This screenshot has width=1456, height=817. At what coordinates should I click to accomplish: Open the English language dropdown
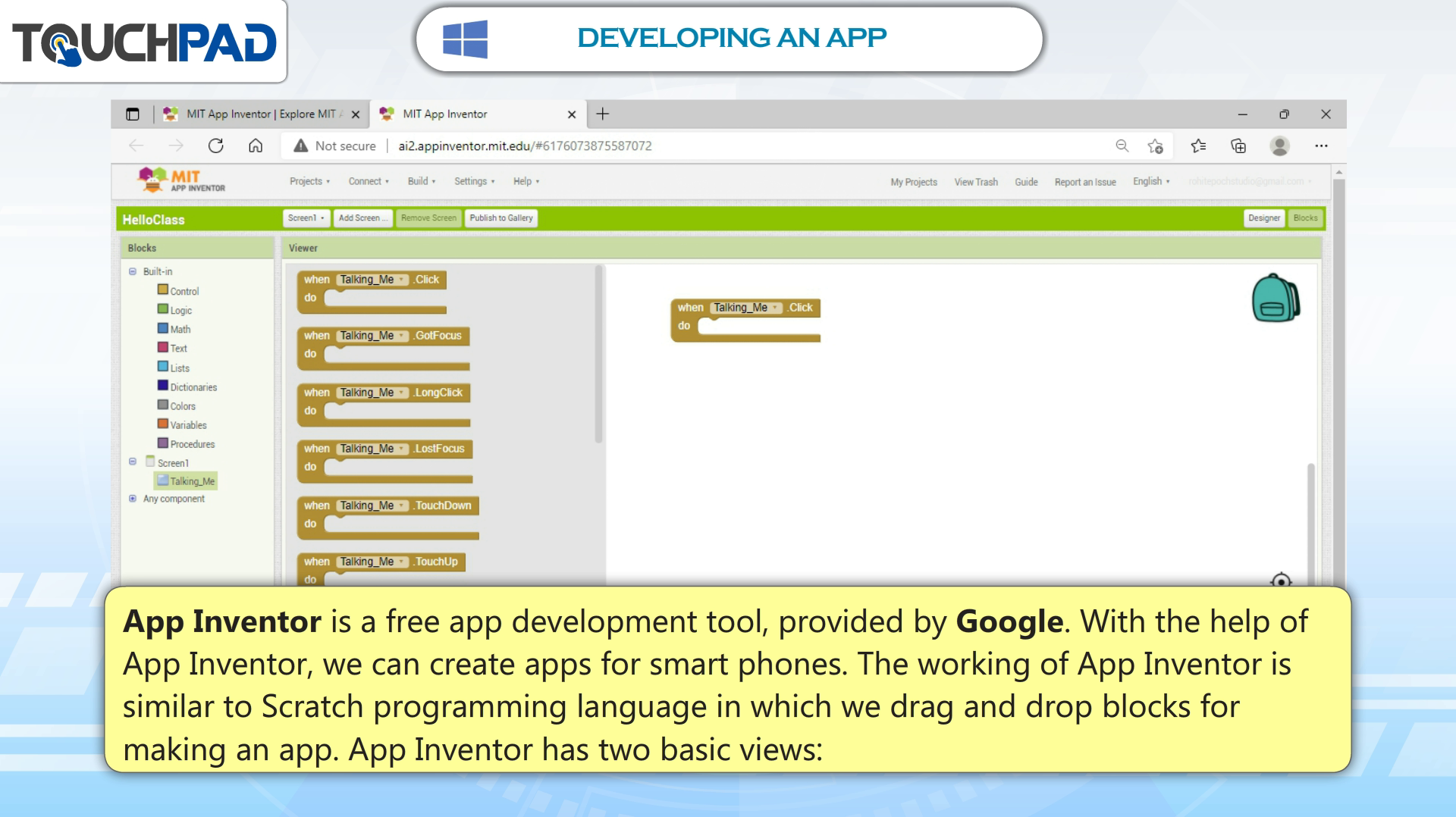click(1151, 181)
